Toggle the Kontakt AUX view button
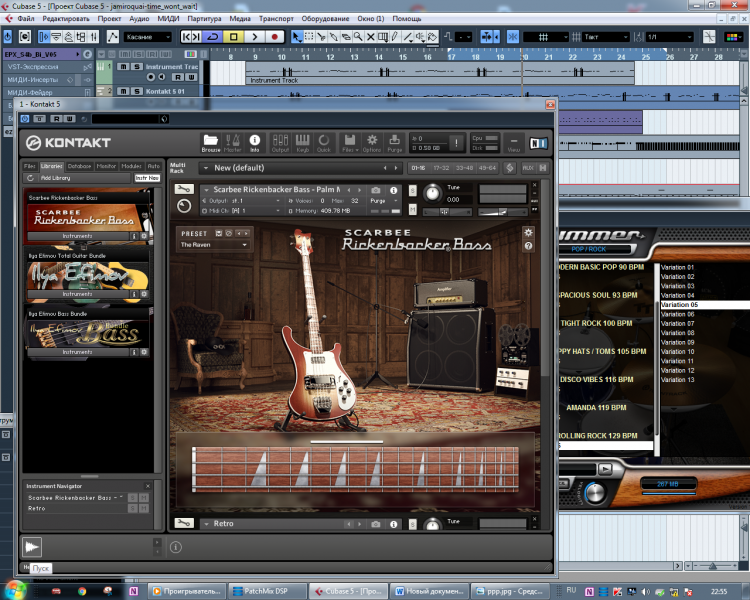Viewport: 750px width, 600px height. 528,168
